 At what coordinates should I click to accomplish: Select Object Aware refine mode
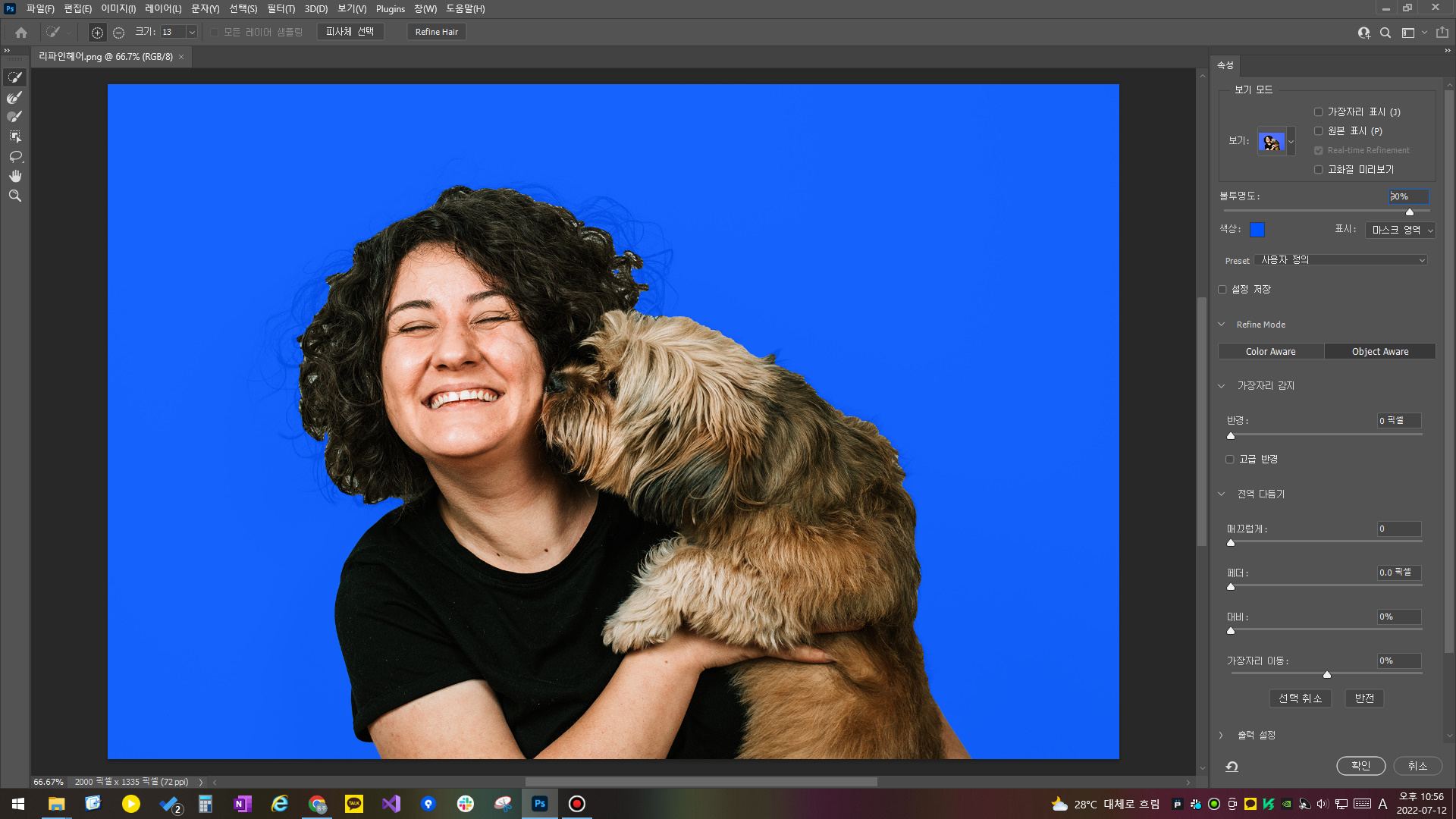[x=1380, y=352]
